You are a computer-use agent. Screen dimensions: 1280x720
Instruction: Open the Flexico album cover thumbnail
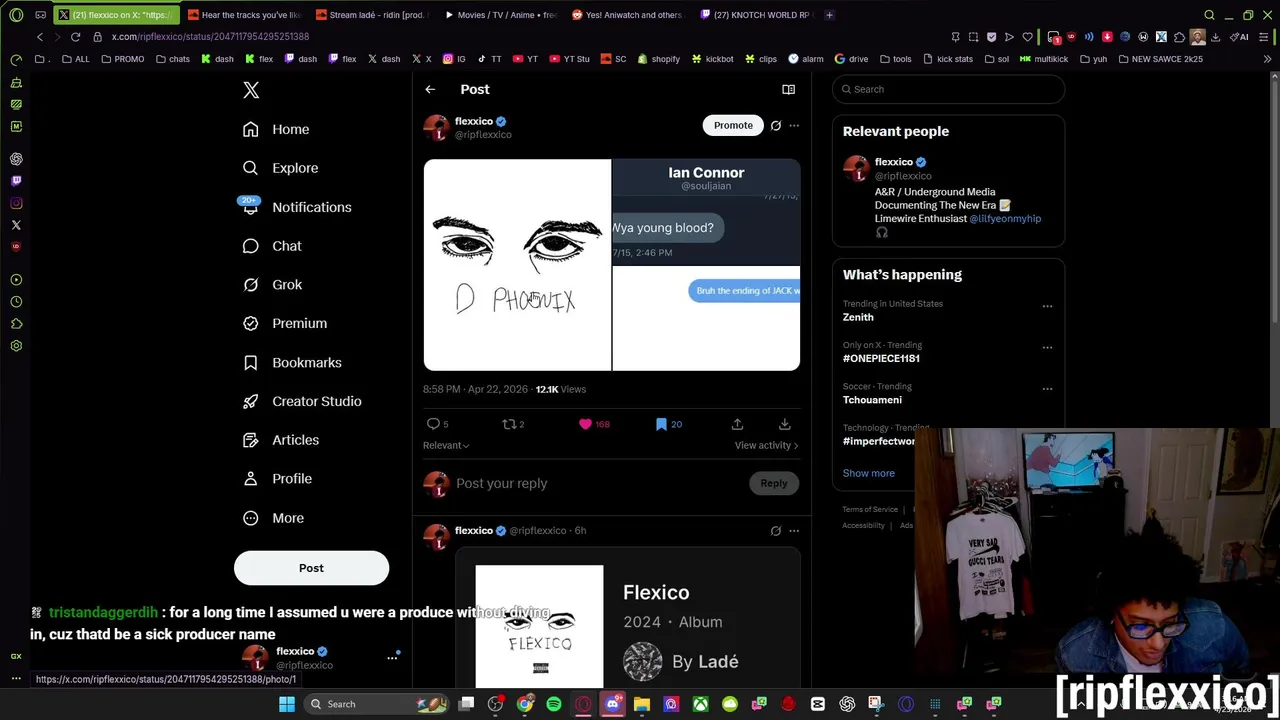point(539,627)
